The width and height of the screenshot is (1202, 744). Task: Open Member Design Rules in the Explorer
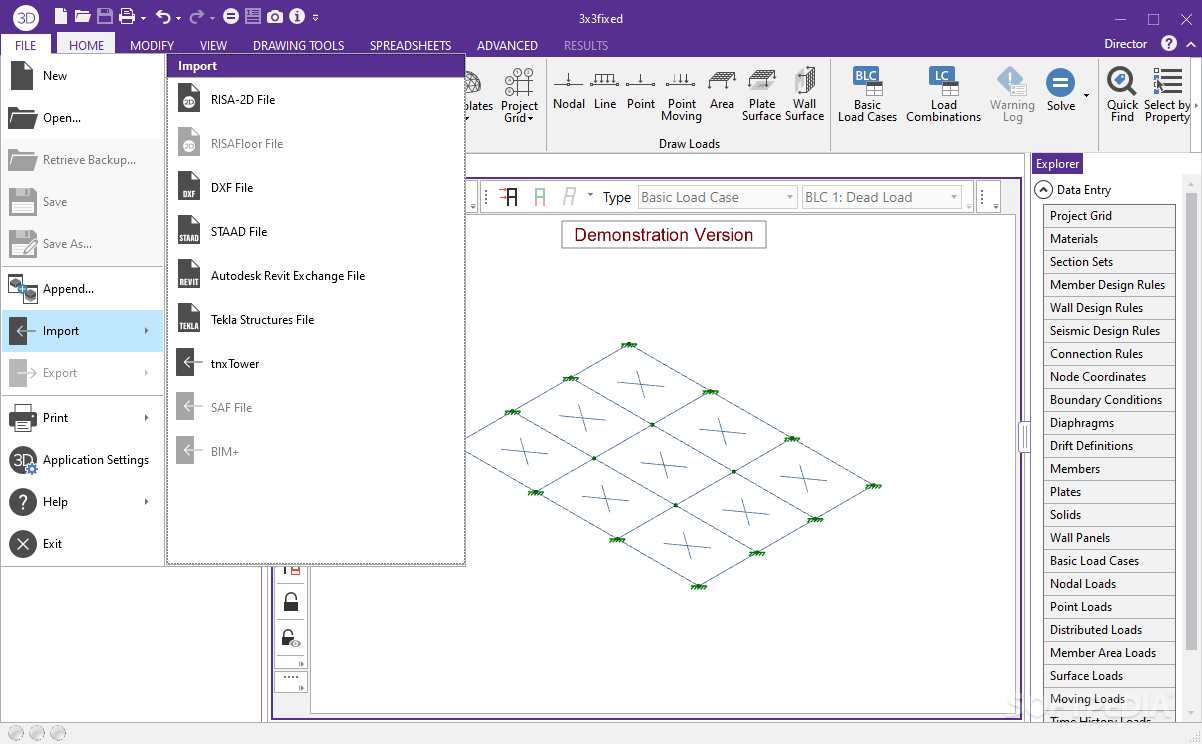(1109, 285)
